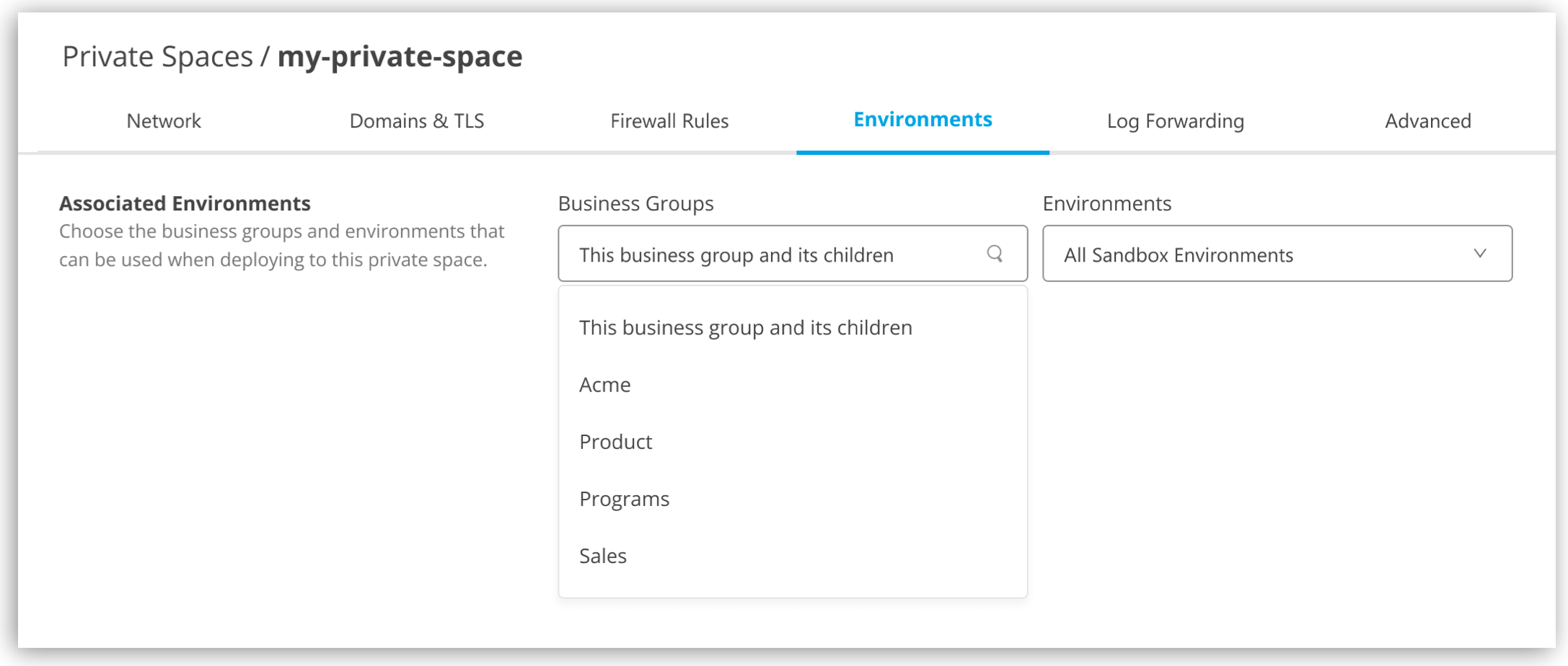Navigate back to Private Spaces list
Image resolution: width=1568 pixels, height=666 pixels.
156,56
